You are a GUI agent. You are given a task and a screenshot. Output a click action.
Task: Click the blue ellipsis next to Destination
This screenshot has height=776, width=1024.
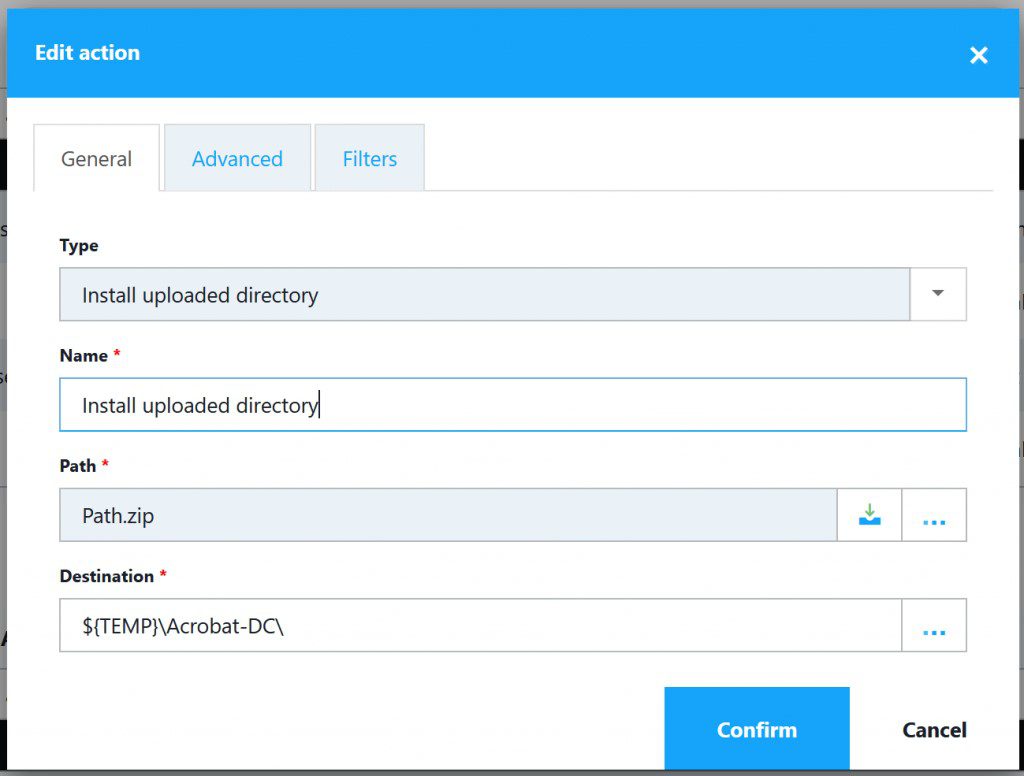[933, 626]
